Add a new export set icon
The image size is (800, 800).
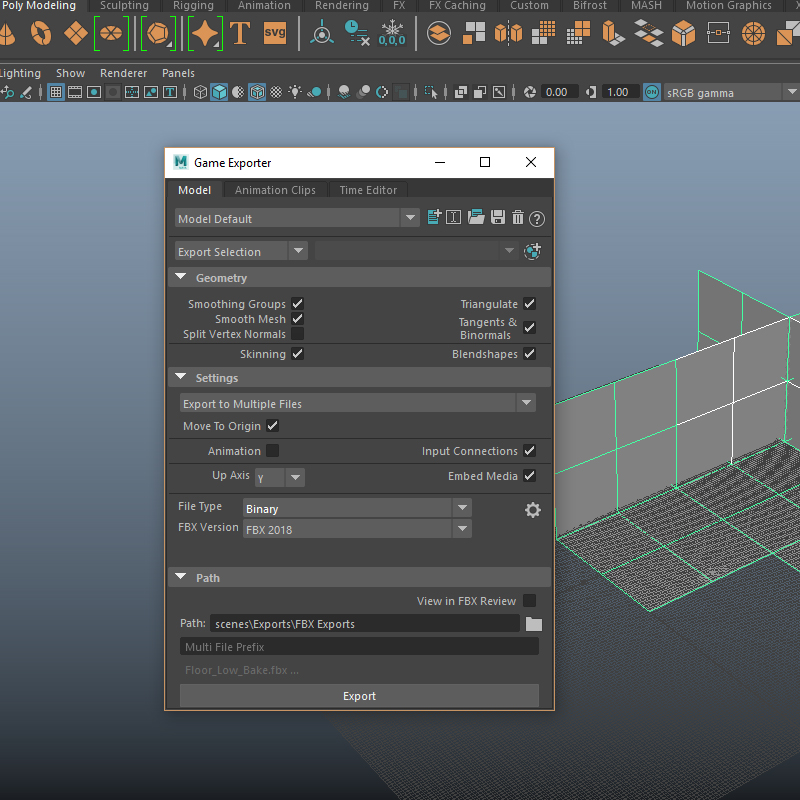(532, 251)
